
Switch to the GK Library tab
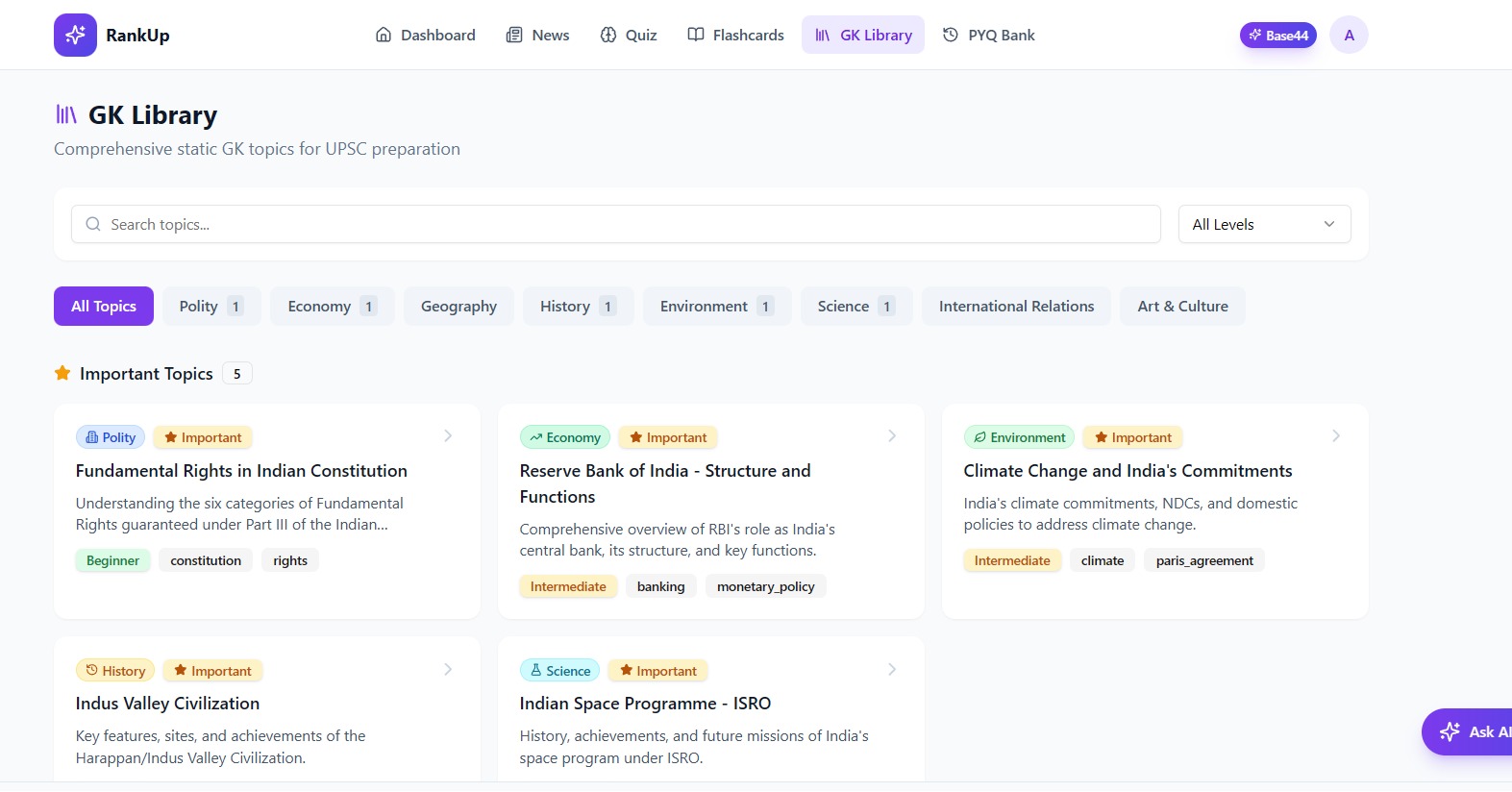coord(863,36)
